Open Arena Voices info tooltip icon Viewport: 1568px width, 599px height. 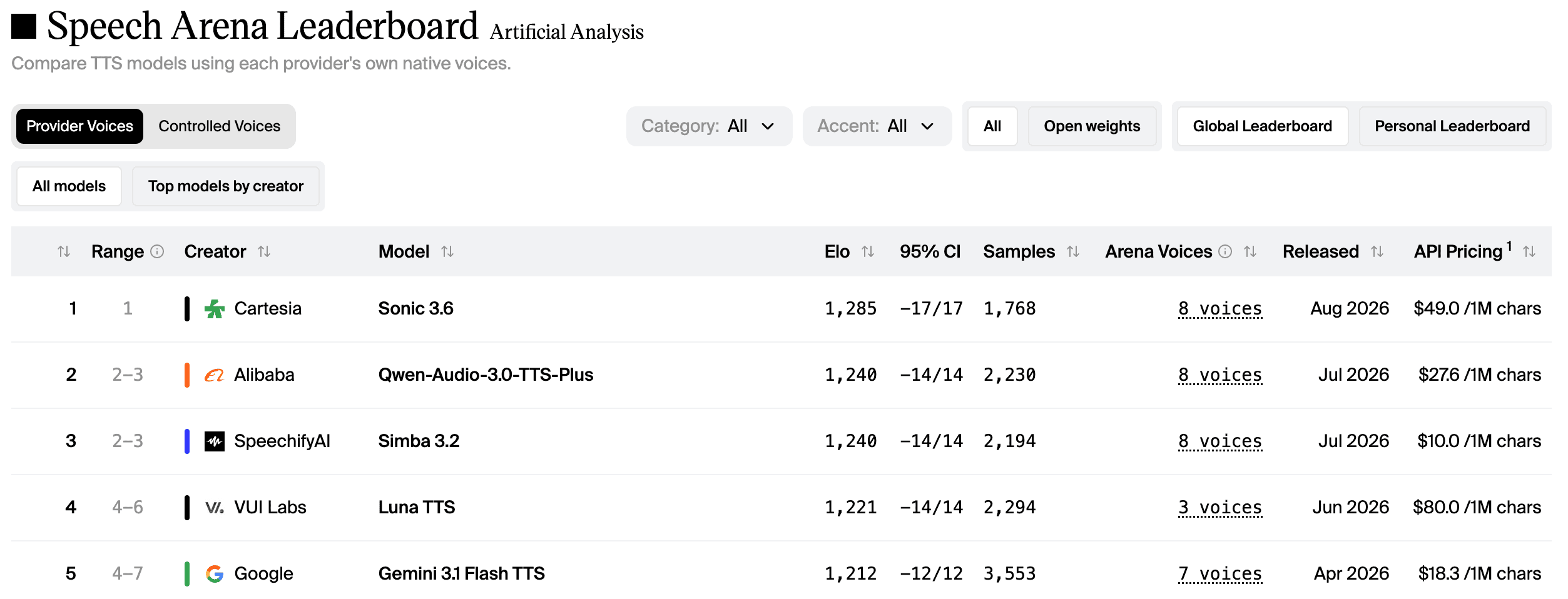[x=1225, y=251]
